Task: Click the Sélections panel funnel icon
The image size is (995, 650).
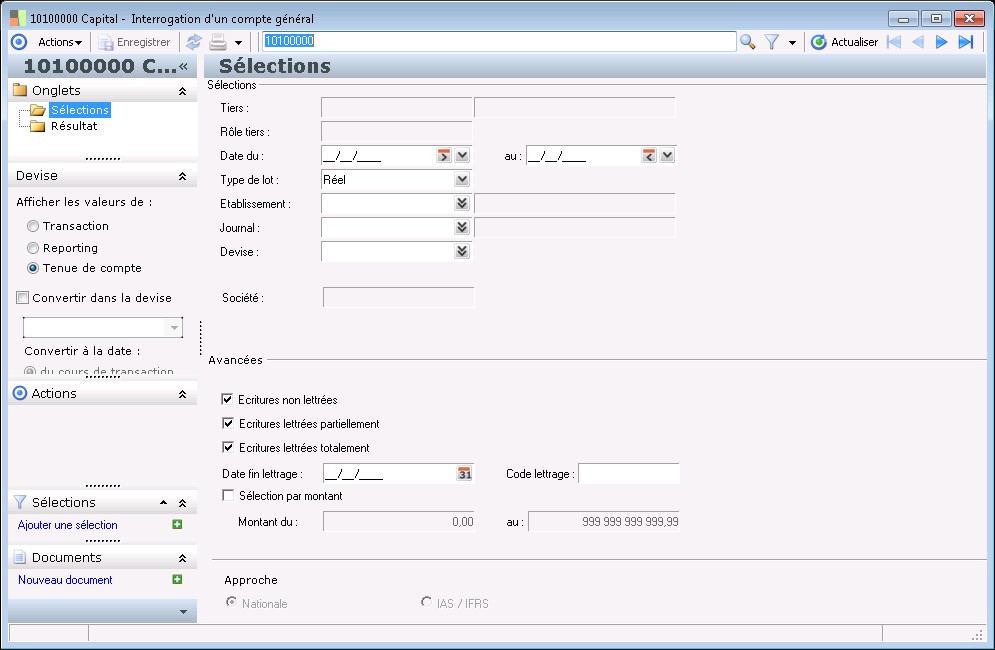Action: pos(20,502)
